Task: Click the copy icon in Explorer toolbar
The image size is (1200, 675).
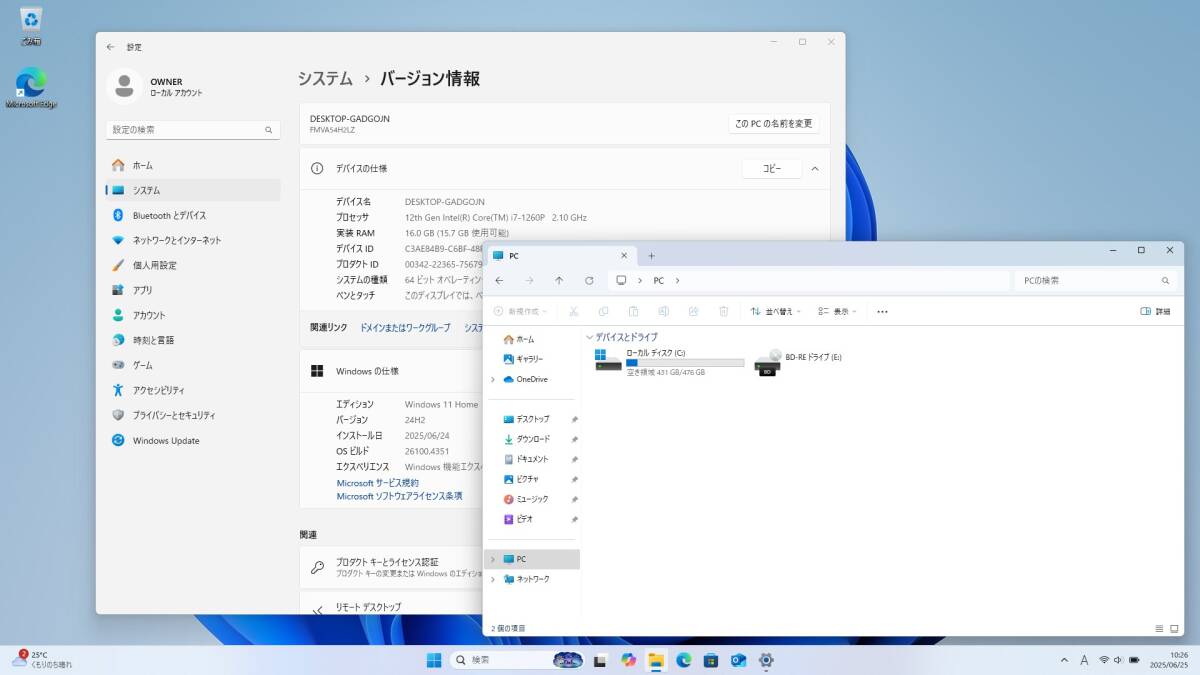Action: point(603,311)
